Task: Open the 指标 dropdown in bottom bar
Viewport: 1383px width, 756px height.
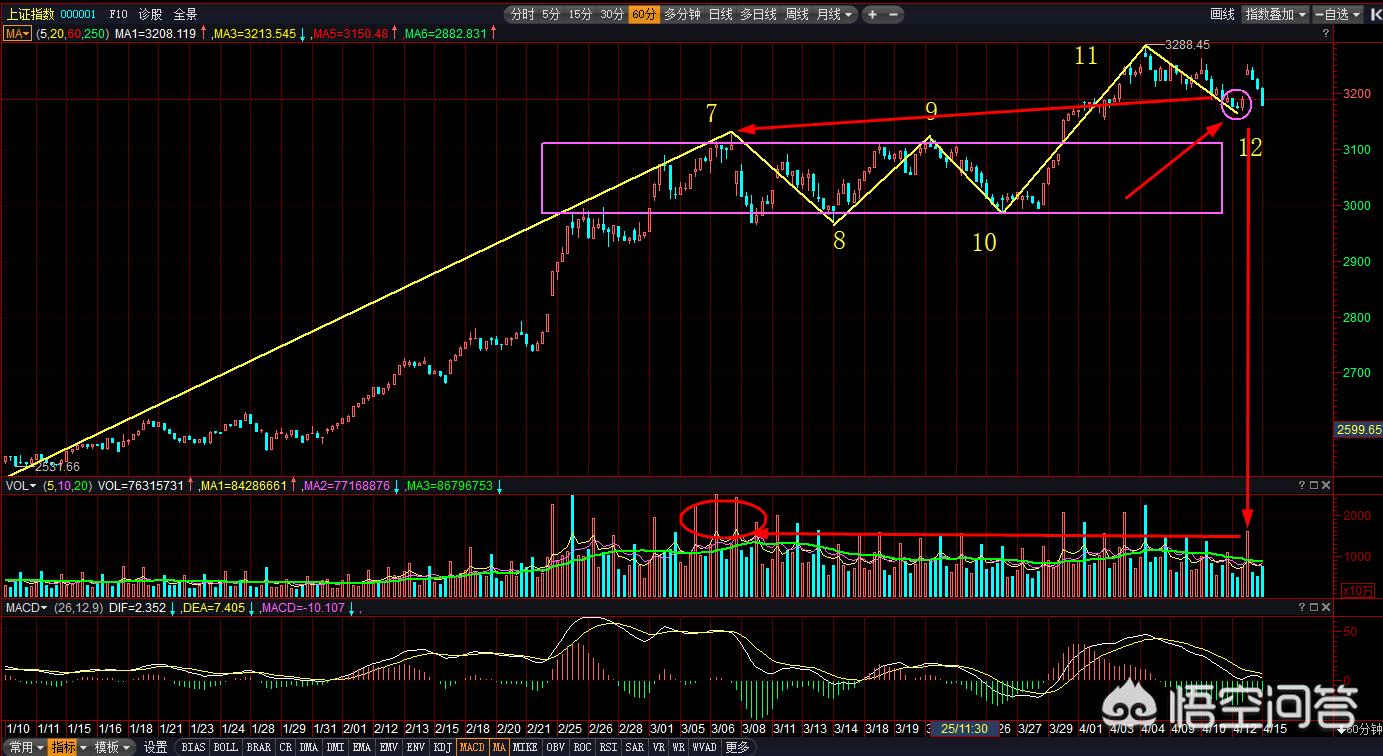Action: 68,747
